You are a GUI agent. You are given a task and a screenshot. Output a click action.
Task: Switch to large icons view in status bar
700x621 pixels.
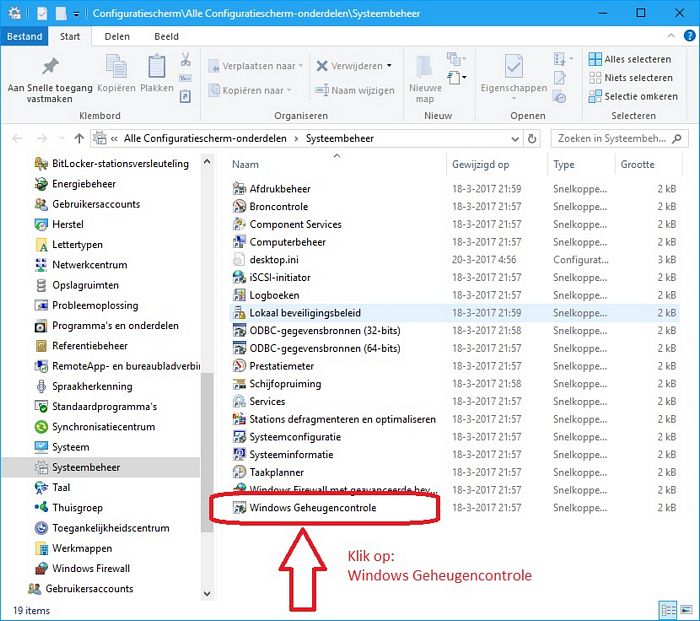[686, 610]
